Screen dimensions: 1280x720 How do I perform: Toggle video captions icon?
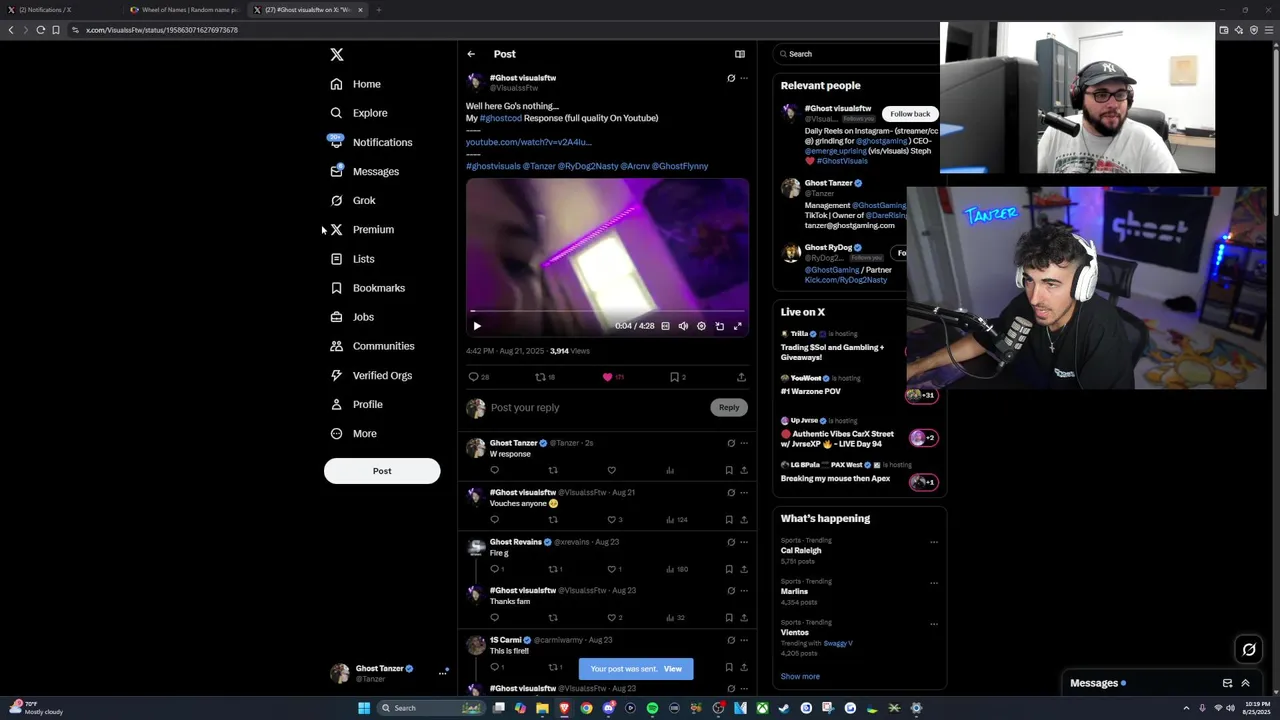point(665,326)
